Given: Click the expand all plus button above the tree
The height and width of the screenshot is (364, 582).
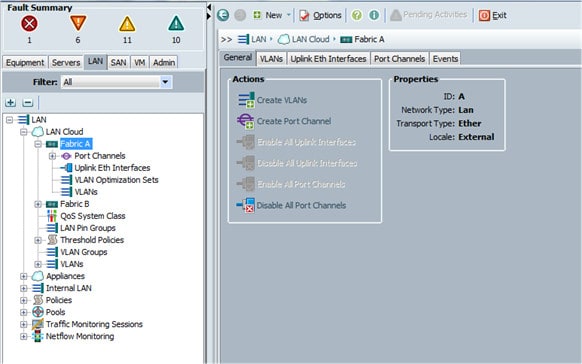Looking at the screenshot, I should point(10,102).
